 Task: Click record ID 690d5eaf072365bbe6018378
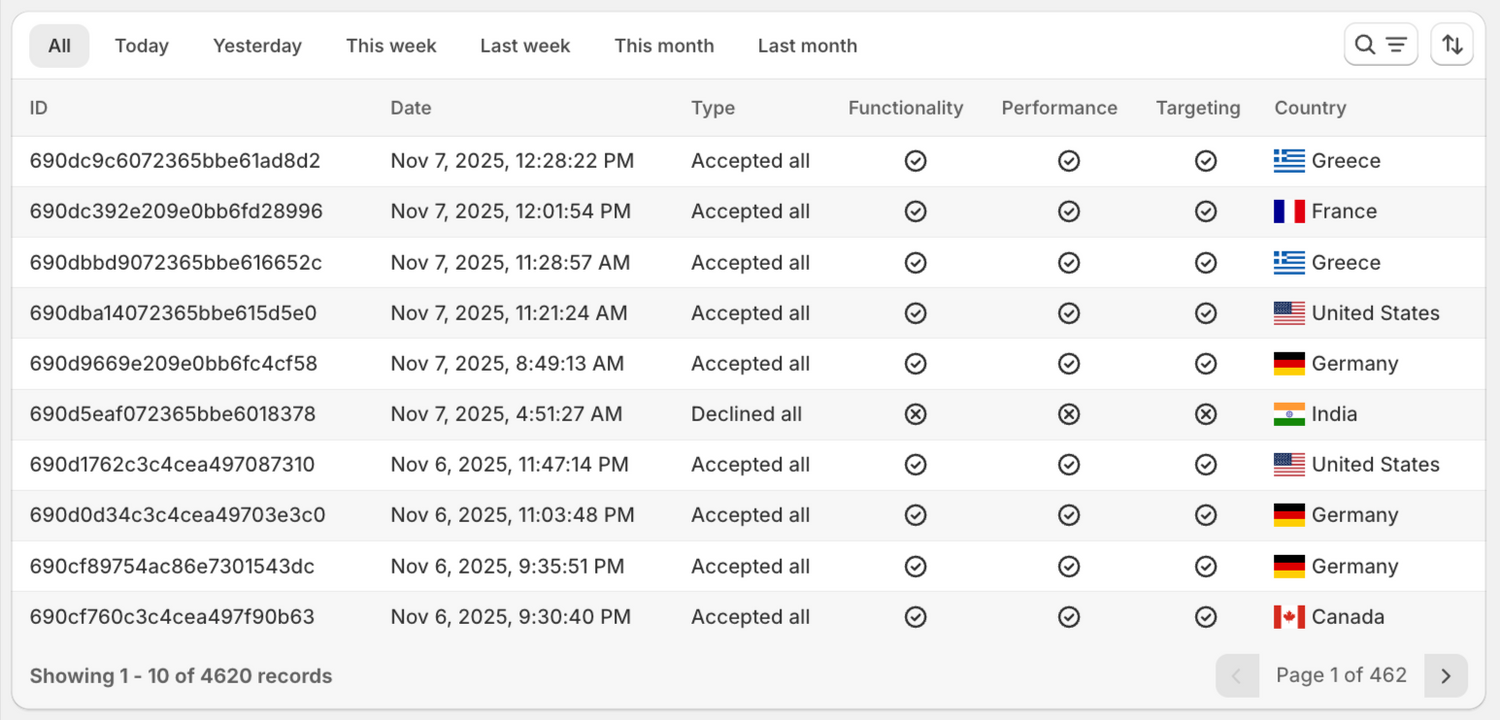[173, 414]
